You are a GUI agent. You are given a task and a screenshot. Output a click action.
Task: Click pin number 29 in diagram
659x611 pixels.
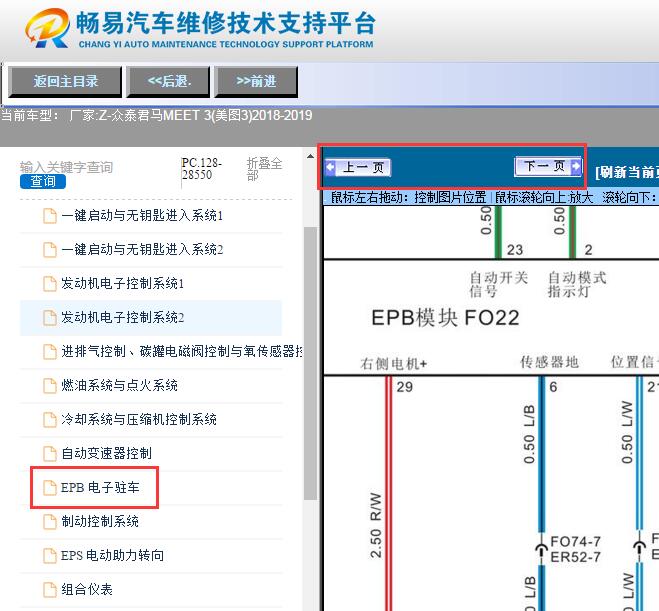point(404,387)
